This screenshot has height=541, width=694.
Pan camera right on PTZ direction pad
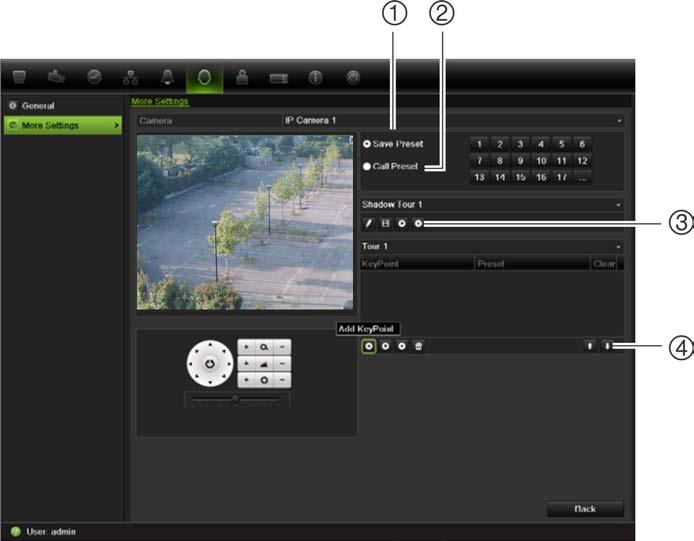(x=229, y=364)
